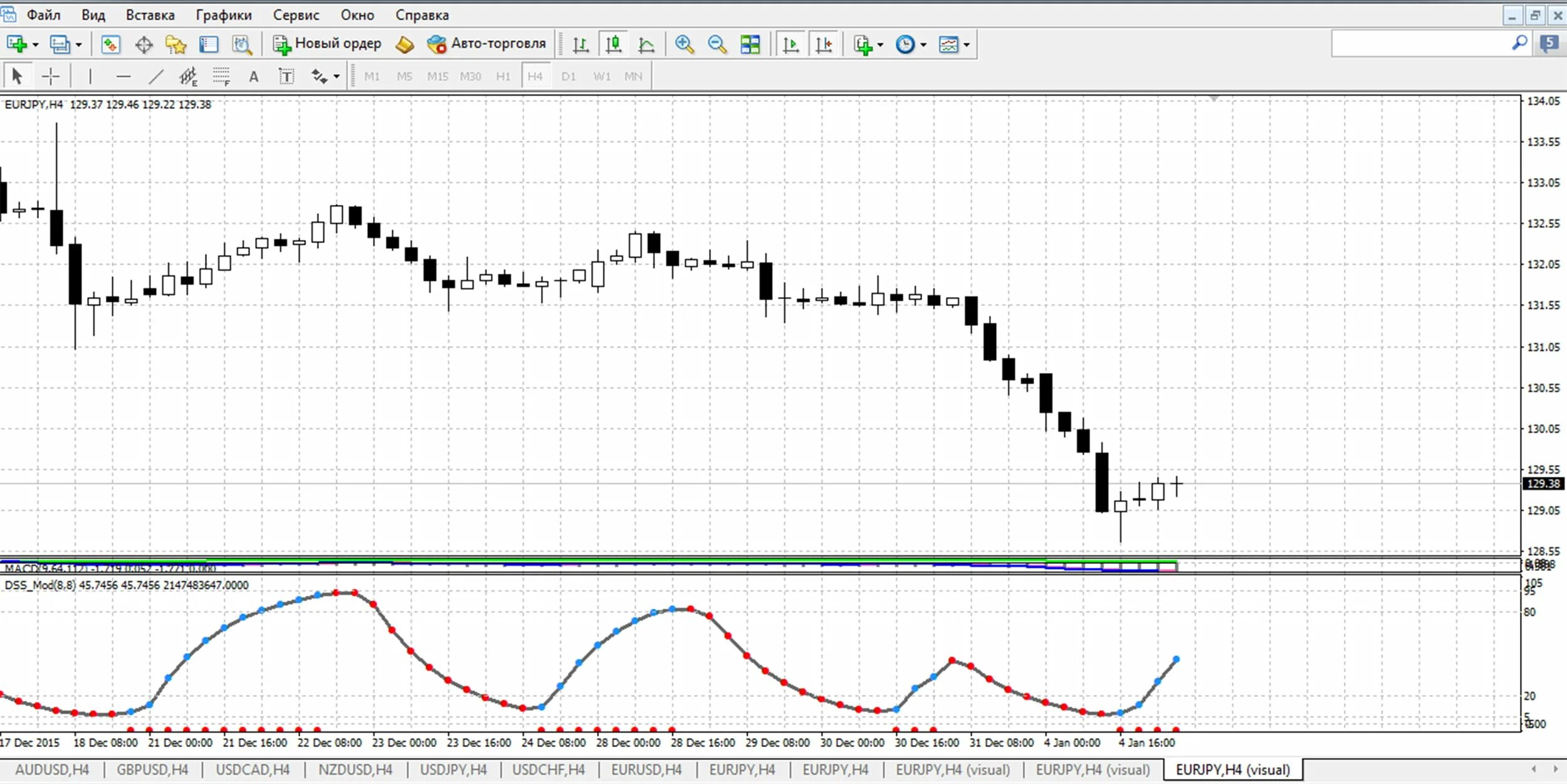The width and height of the screenshot is (1567, 784).
Task: Select the Crosshair cursor tool
Action: (50, 76)
